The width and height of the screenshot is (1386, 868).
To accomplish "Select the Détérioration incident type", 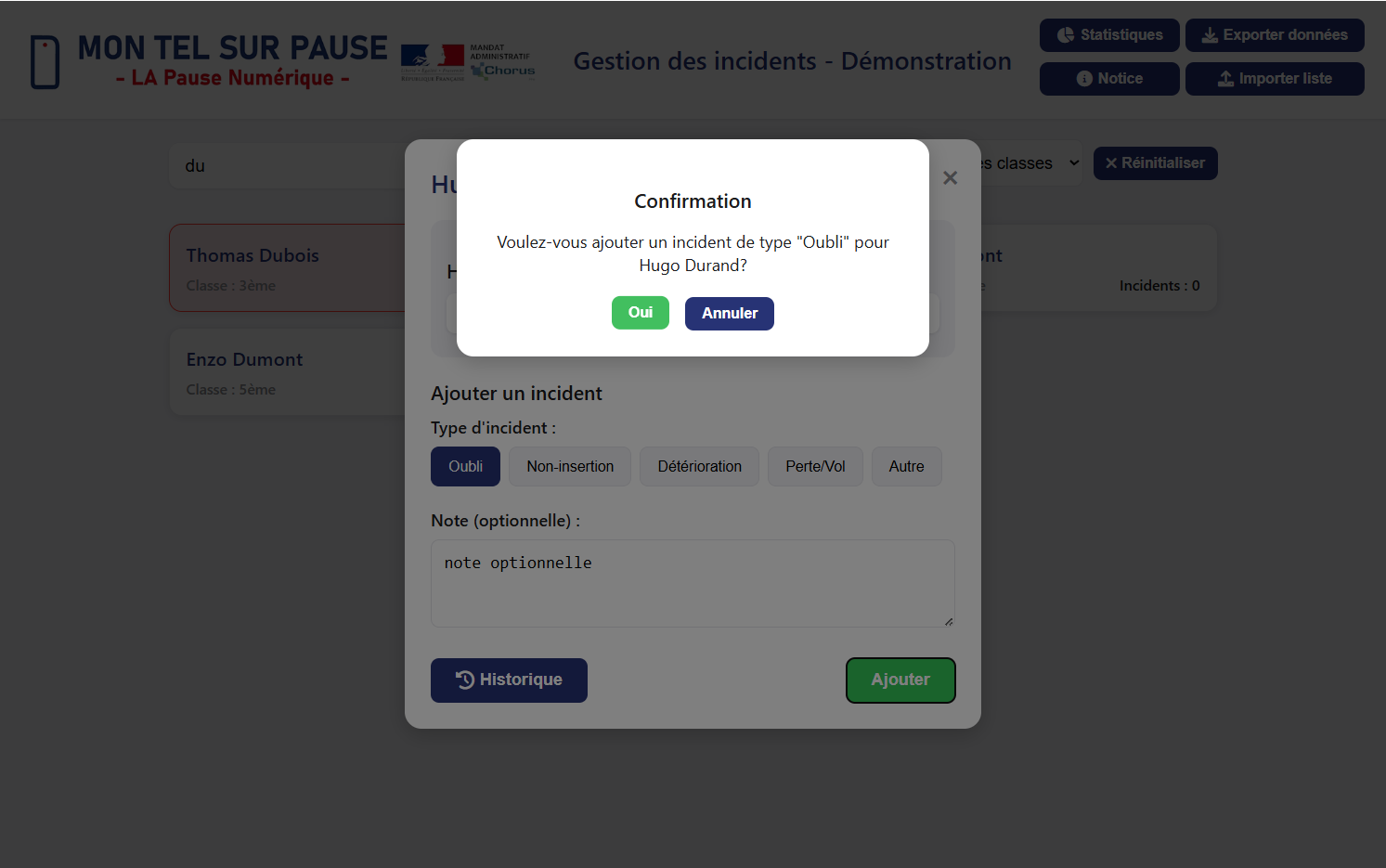I will [x=699, y=467].
